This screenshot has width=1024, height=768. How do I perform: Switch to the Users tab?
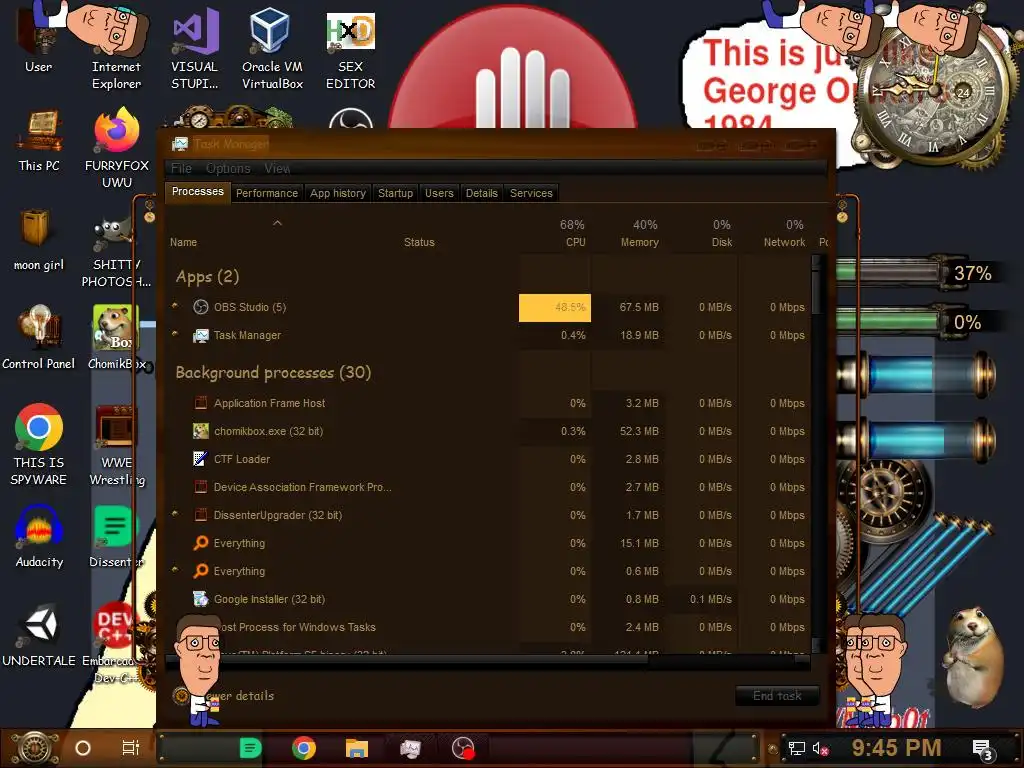coord(439,193)
